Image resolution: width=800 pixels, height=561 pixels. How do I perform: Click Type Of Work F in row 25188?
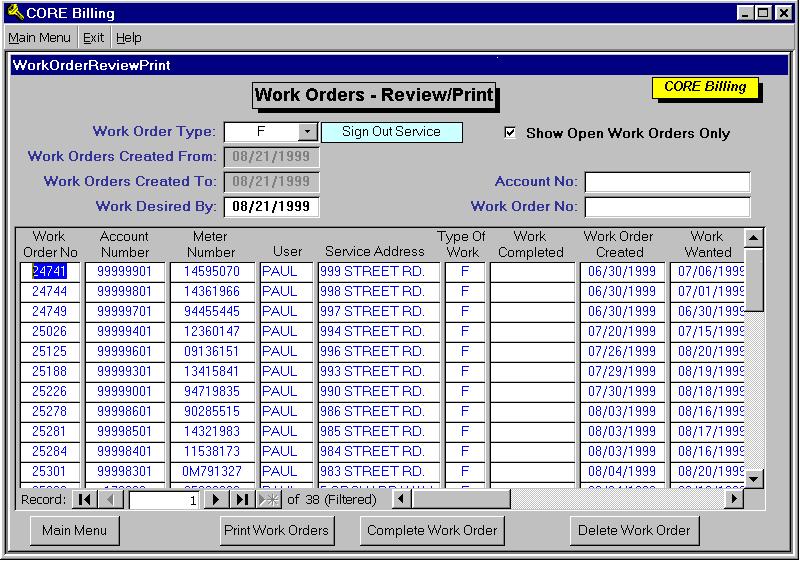(x=465, y=371)
